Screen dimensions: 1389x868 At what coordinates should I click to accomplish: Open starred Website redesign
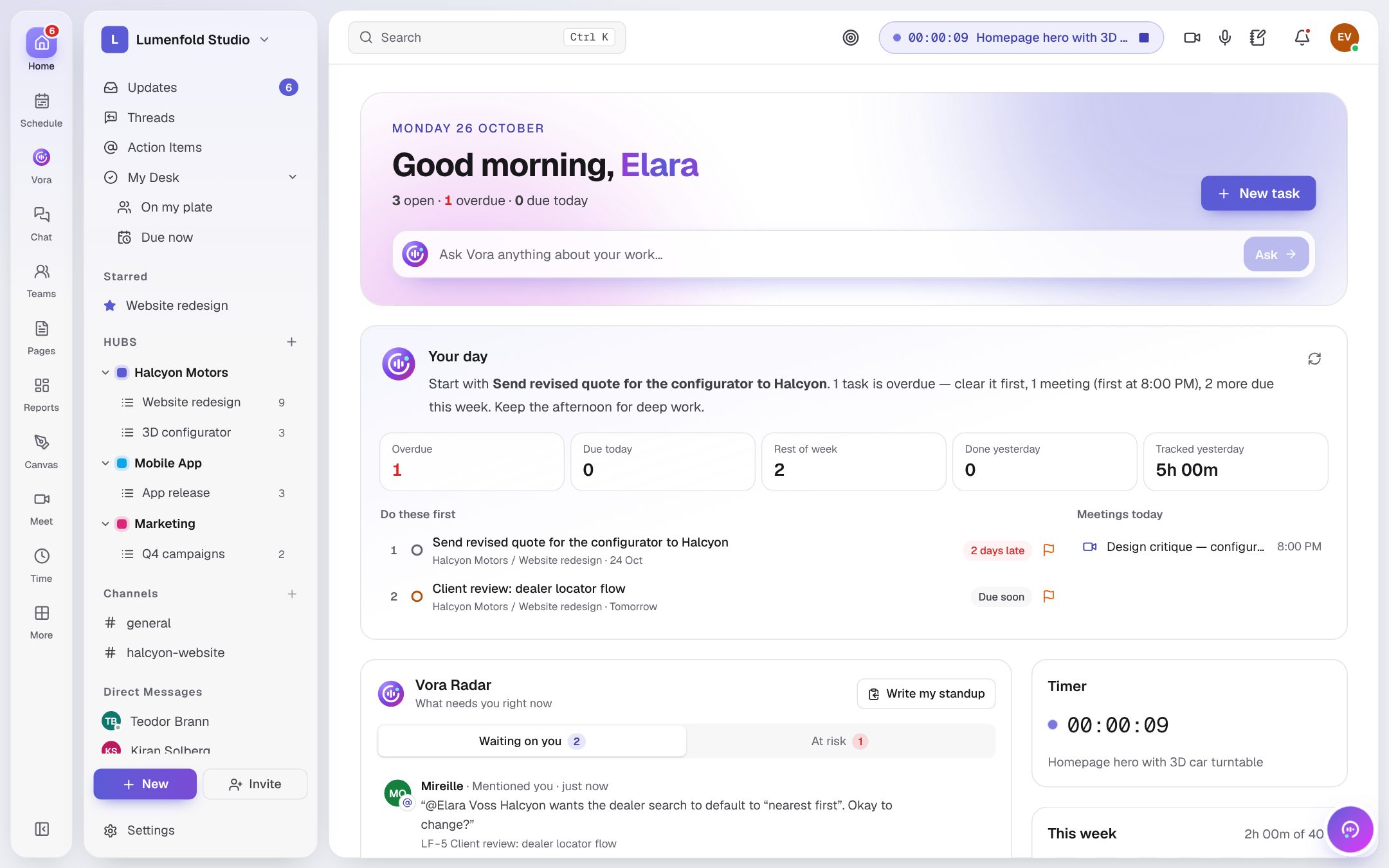pos(201,305)
